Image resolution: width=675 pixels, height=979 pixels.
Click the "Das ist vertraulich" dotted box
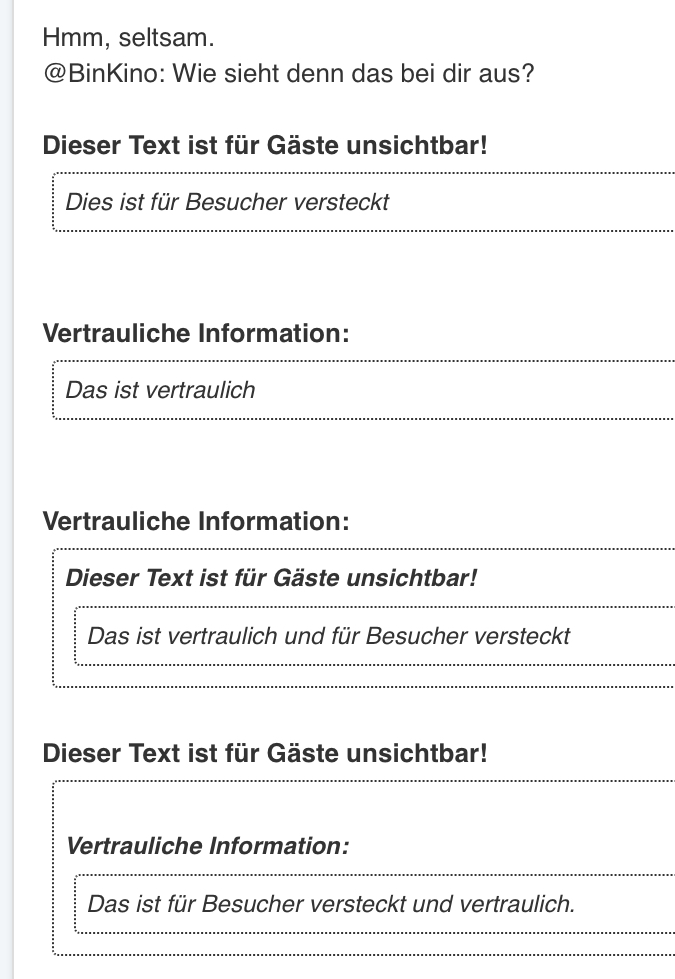tap(362, 390)
